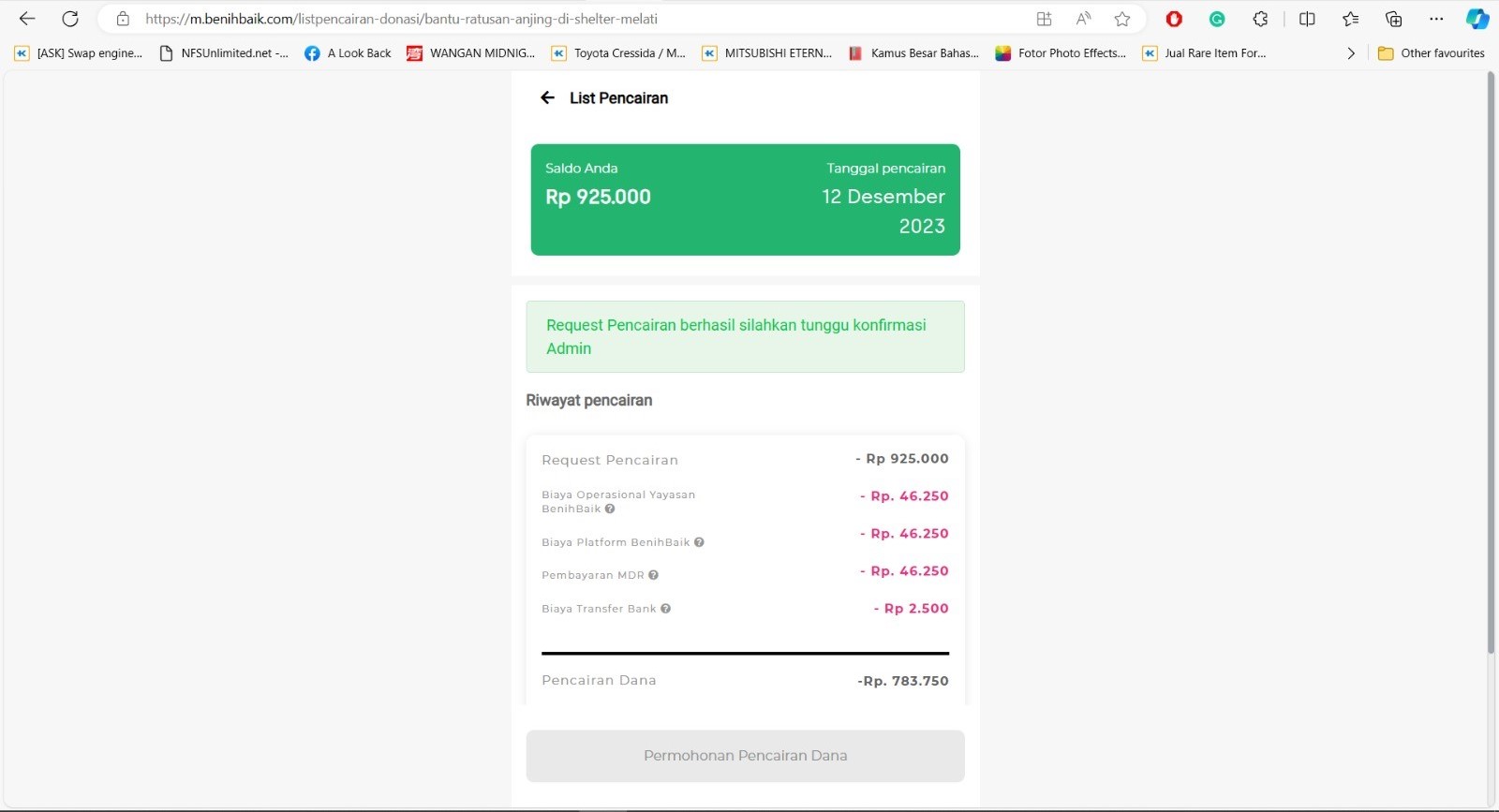Open the Other favourites folder
The image size is (1499, 812).
point(1432,53)
